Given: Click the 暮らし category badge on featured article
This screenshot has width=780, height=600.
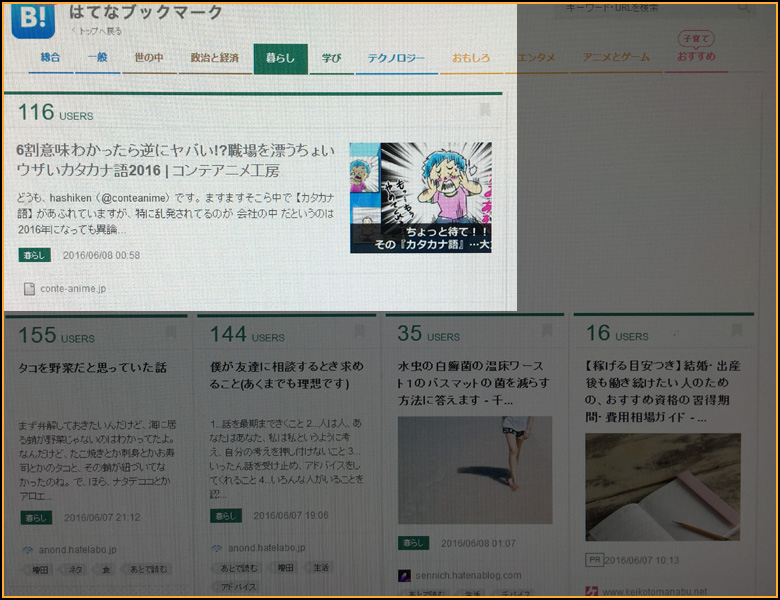Looking at the screenshot, I should 34,255.
